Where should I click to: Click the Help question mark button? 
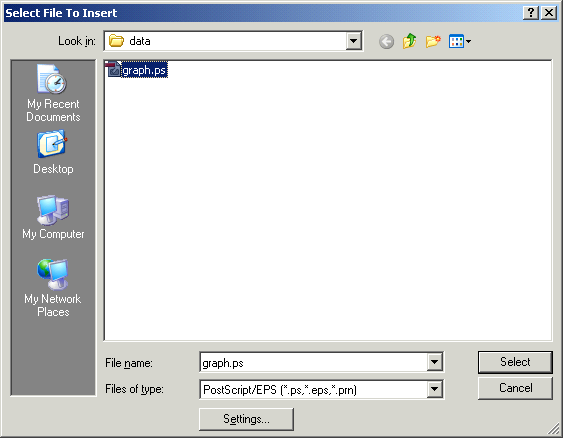pyautogui.click(x=531, y=13)
